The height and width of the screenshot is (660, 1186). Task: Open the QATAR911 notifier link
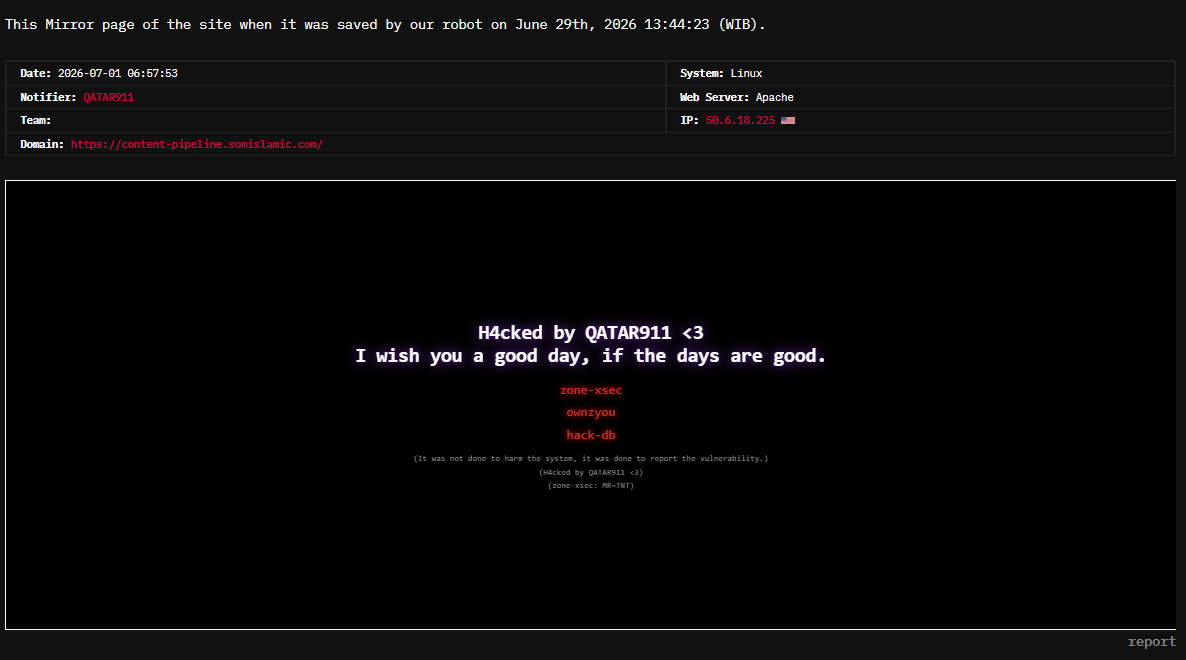coord(108,97)
